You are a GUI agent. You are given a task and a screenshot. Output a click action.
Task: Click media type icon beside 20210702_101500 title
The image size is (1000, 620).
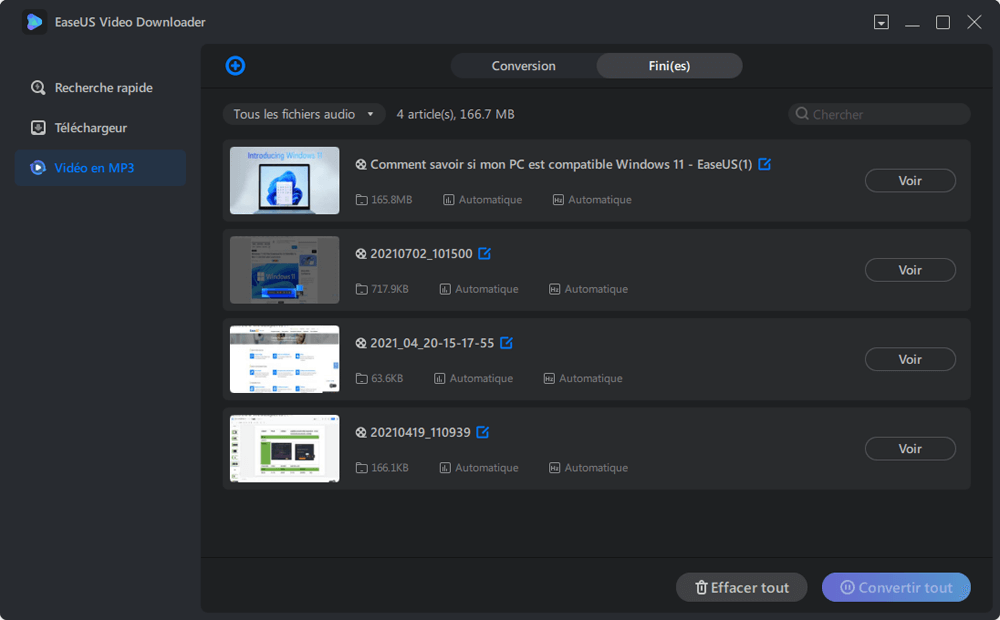pos(361,254)
